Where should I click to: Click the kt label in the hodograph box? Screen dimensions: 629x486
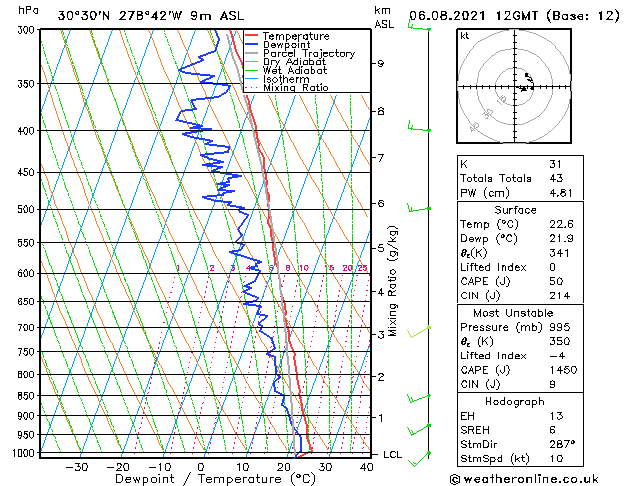pyautogui.click(x=464, y=36)
